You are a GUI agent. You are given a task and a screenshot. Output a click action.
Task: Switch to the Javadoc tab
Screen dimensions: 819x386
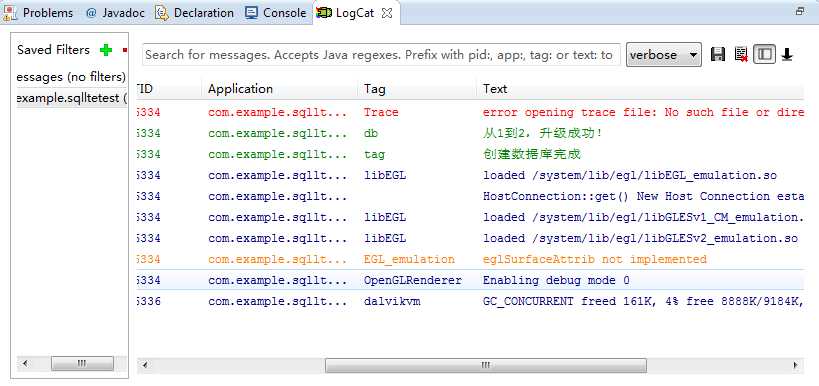click(x=115, y=13)
